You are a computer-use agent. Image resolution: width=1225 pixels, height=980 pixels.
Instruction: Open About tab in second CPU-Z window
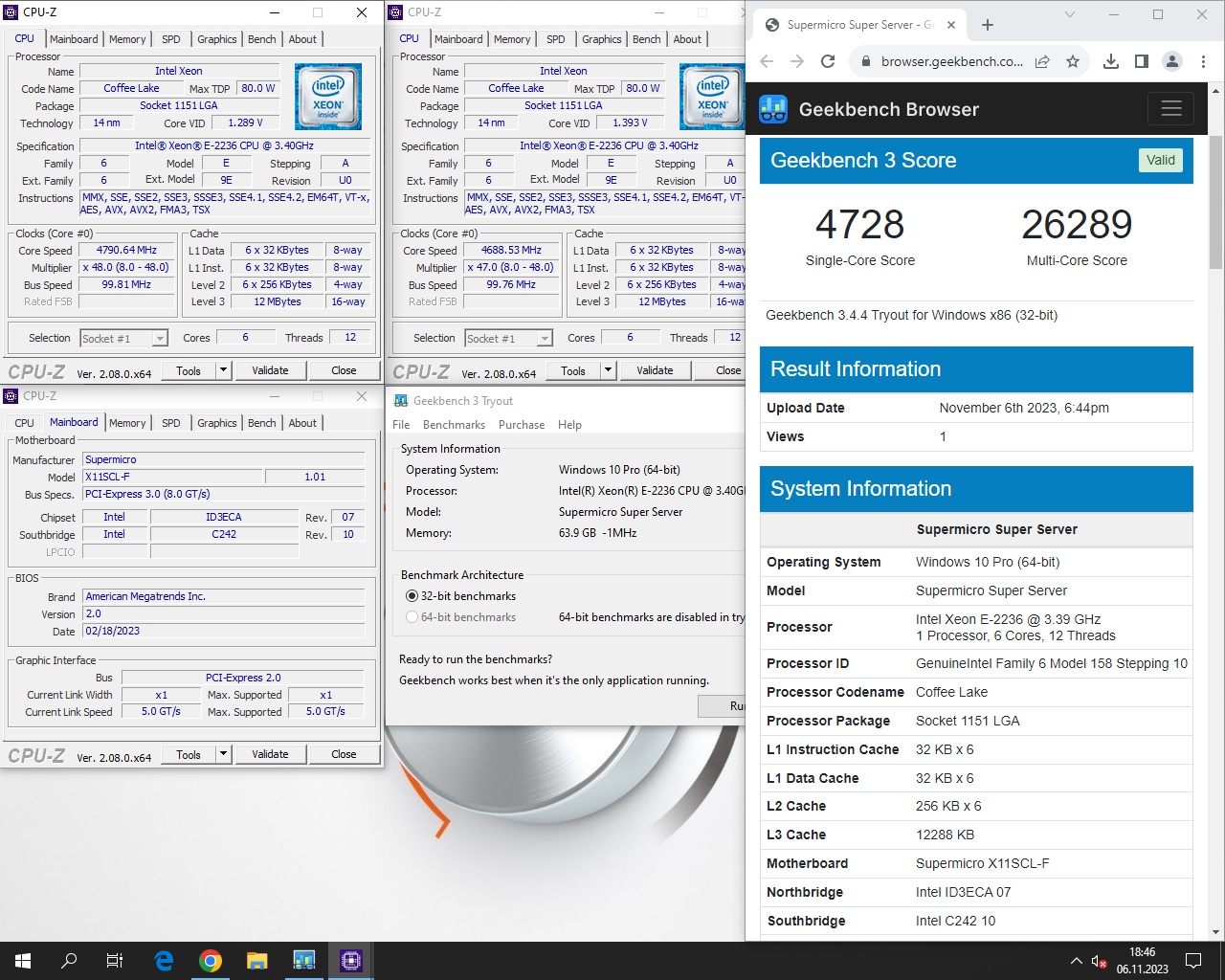point(687,39)
